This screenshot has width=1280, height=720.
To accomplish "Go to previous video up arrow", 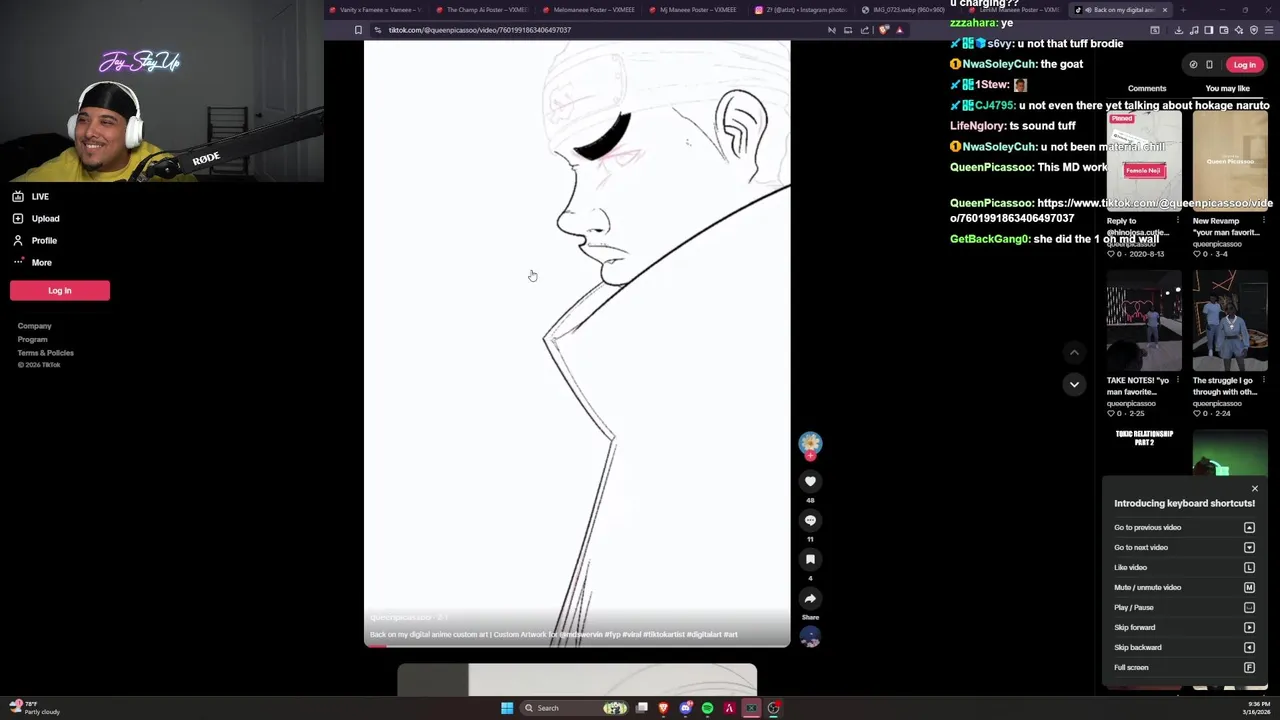I will tap(1074, 352).
